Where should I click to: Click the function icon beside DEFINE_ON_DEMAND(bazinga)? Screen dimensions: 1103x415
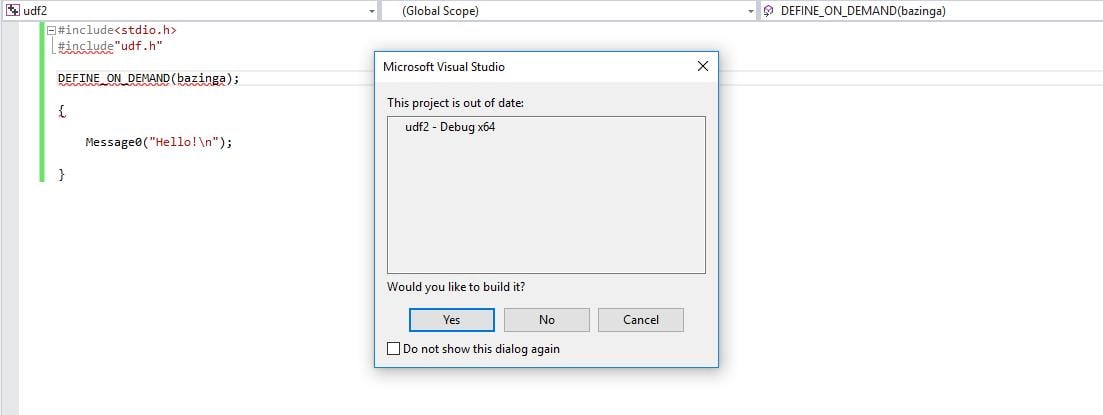pyautogui.click(x=768, y=11)
